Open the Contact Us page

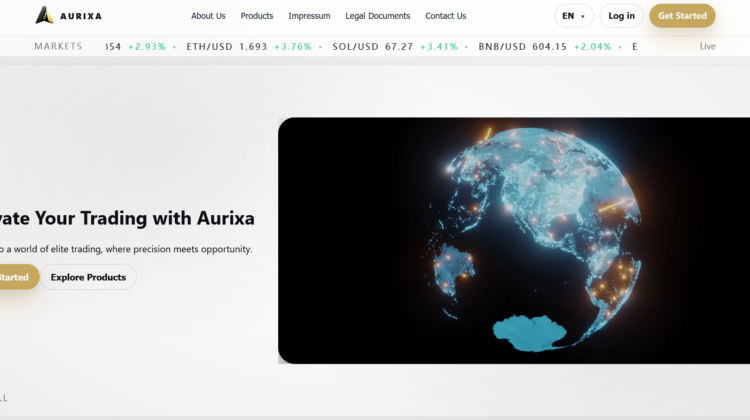click(x=446, y=16)
